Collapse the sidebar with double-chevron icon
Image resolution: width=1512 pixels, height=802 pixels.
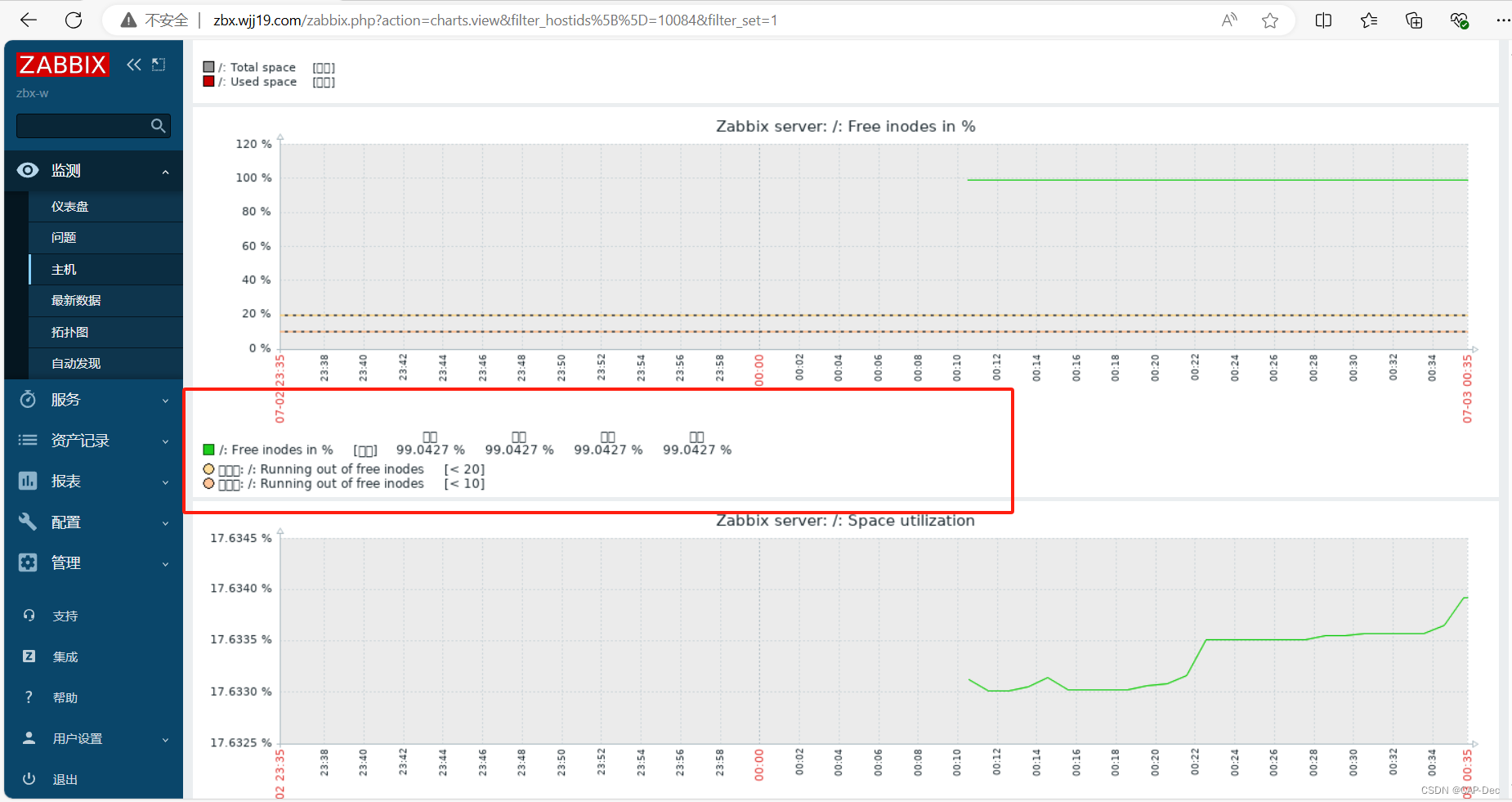(x=134, y=65)
